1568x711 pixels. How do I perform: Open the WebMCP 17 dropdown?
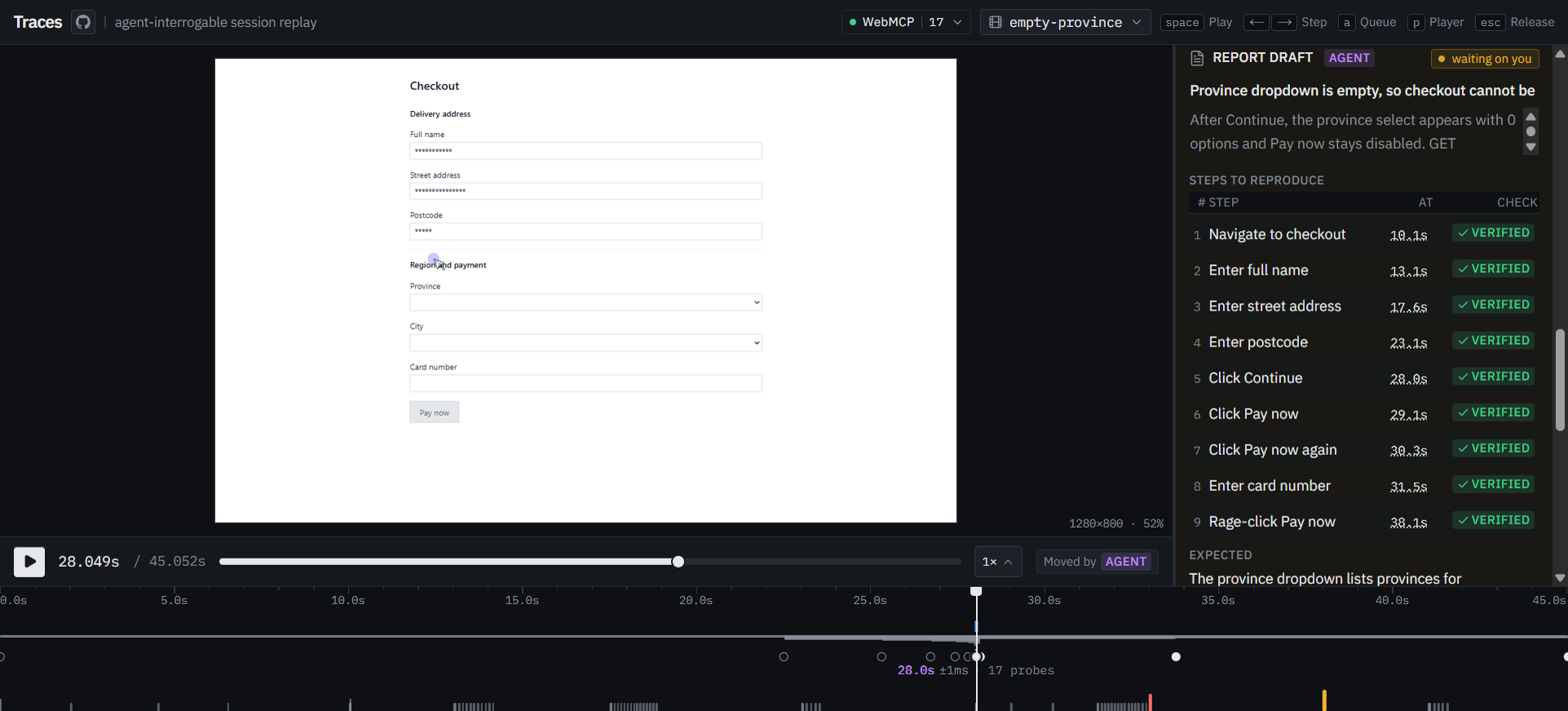coord(906,22)
